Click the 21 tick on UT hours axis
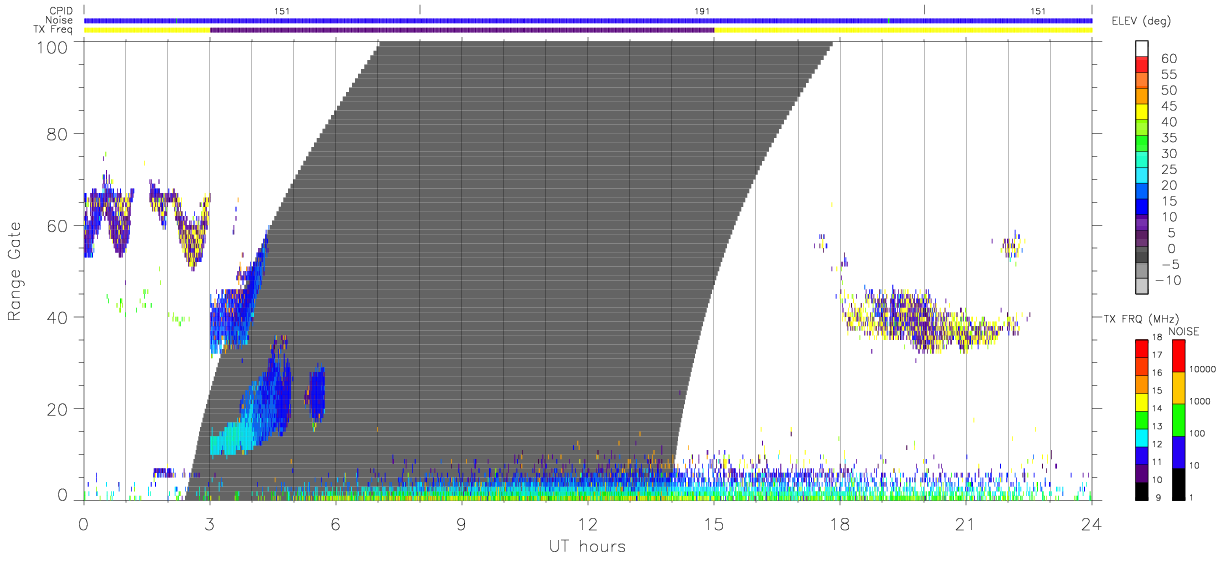Viewport: 1228px width, 567px height. (966, 523)
